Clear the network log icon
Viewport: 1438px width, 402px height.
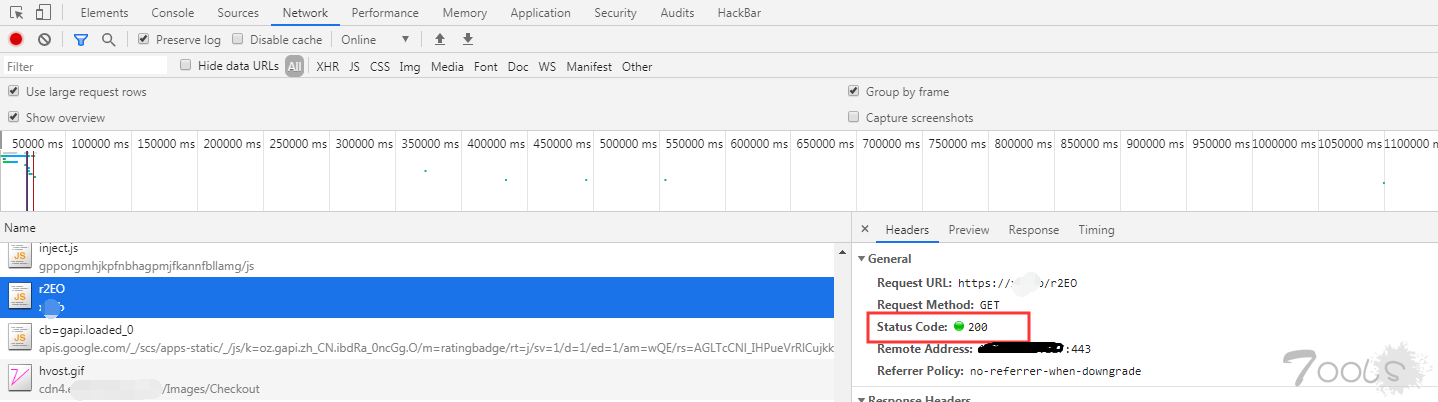(x=44, y=39)
